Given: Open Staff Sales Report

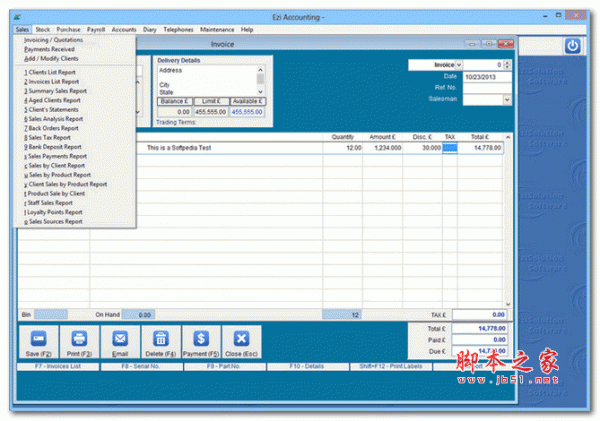Looking at the screenshot, I should coord(48,203).
